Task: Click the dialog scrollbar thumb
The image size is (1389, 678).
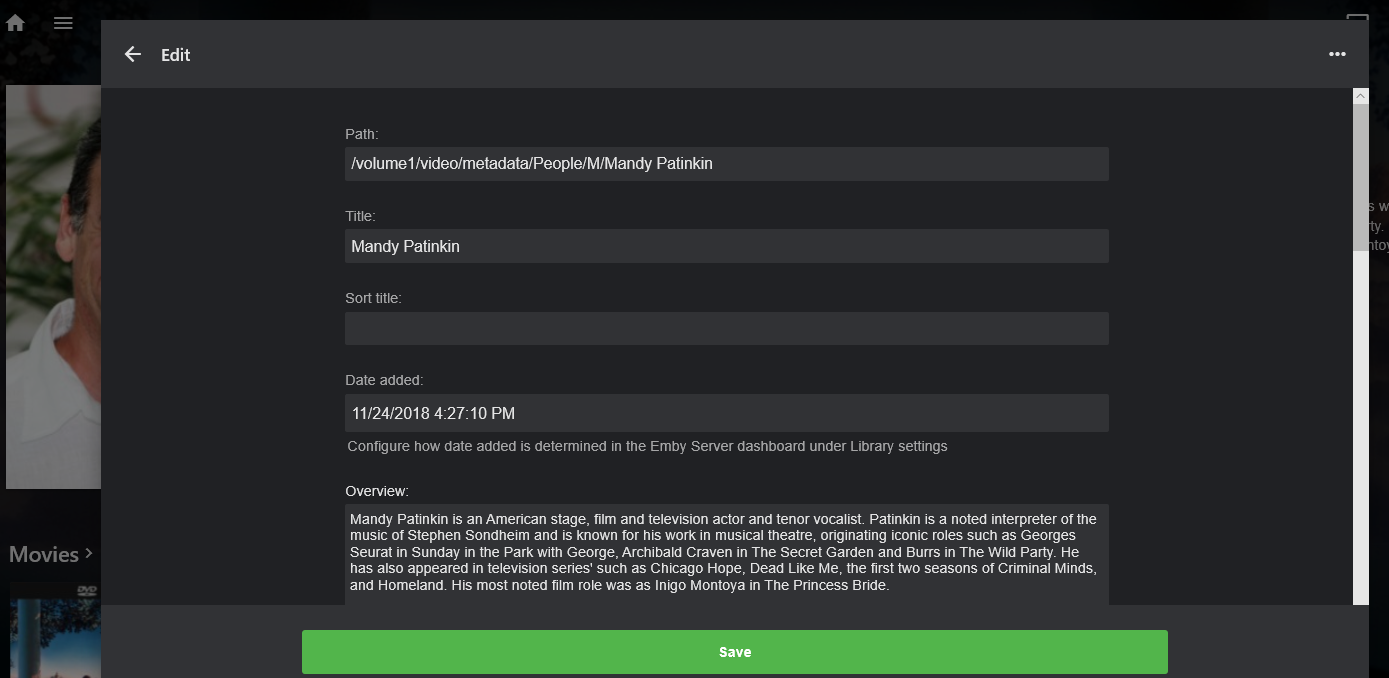Action: [1360, 177]
